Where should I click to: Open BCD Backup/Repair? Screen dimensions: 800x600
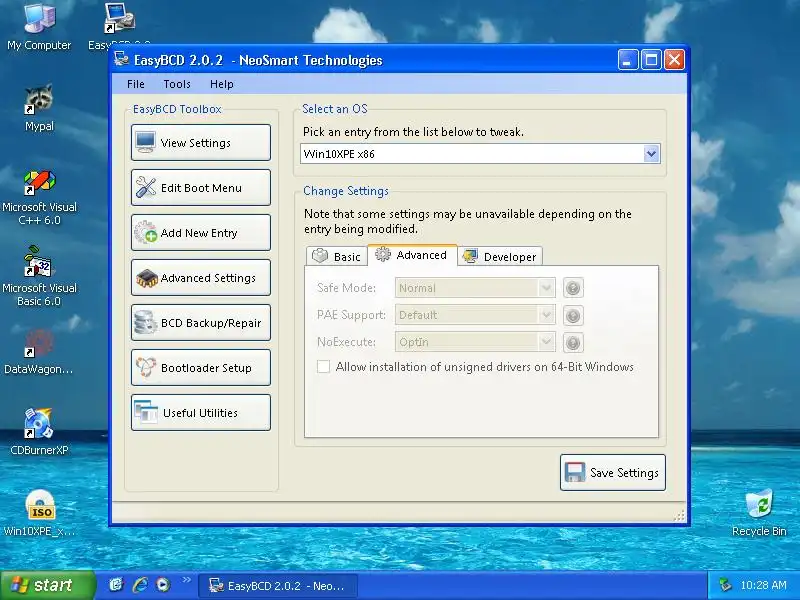point(201,322)
